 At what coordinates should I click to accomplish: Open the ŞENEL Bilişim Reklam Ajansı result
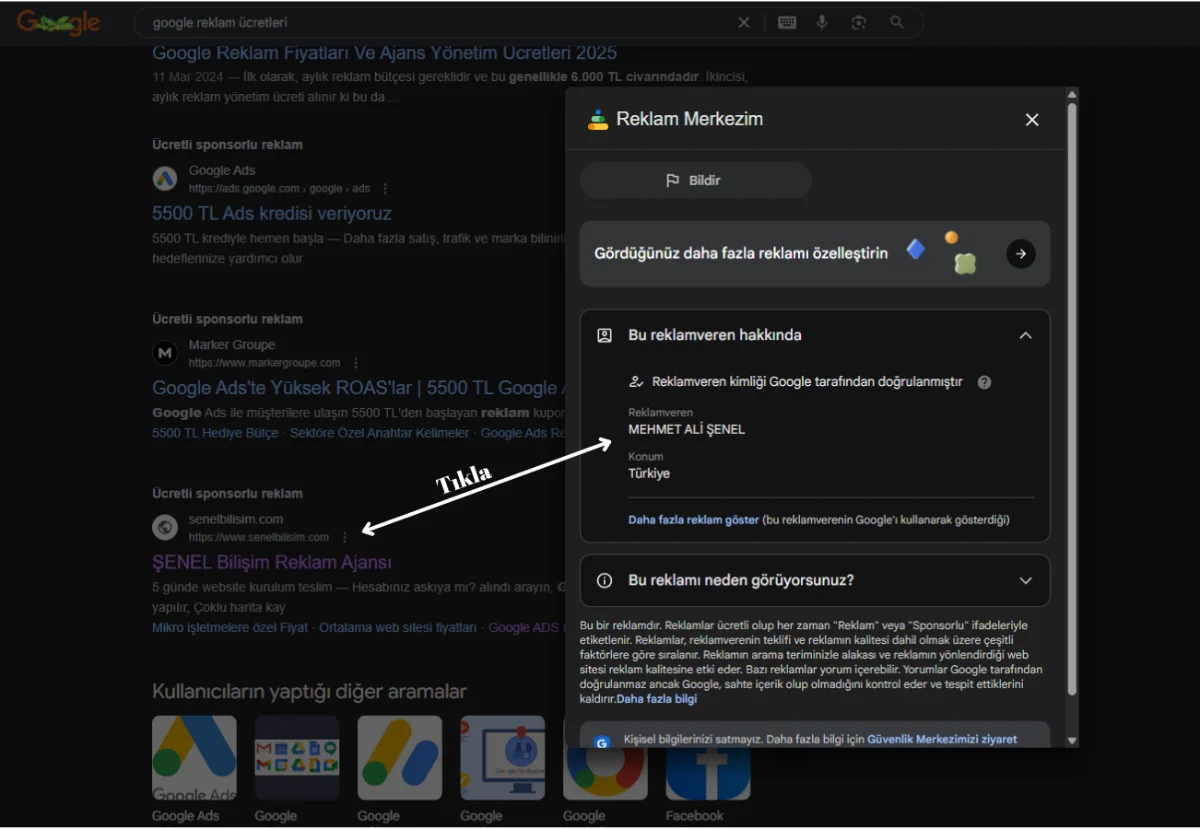click(x=271, y=562)
